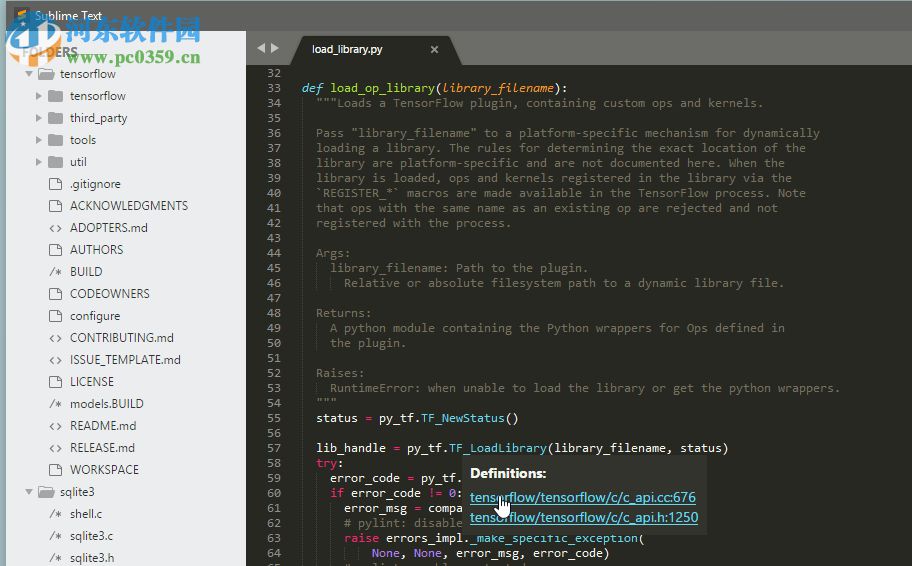The height and width of the screenshot is (566, 912).
Task: Click the CODEOWNERS file icon
Action: pos(56,294)
